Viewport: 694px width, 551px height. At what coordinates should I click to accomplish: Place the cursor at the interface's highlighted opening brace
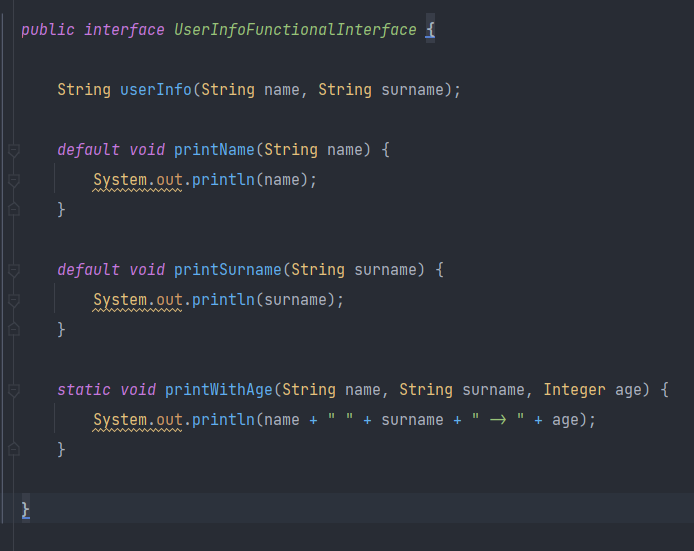pyautogui.click(x=430, y=30)
